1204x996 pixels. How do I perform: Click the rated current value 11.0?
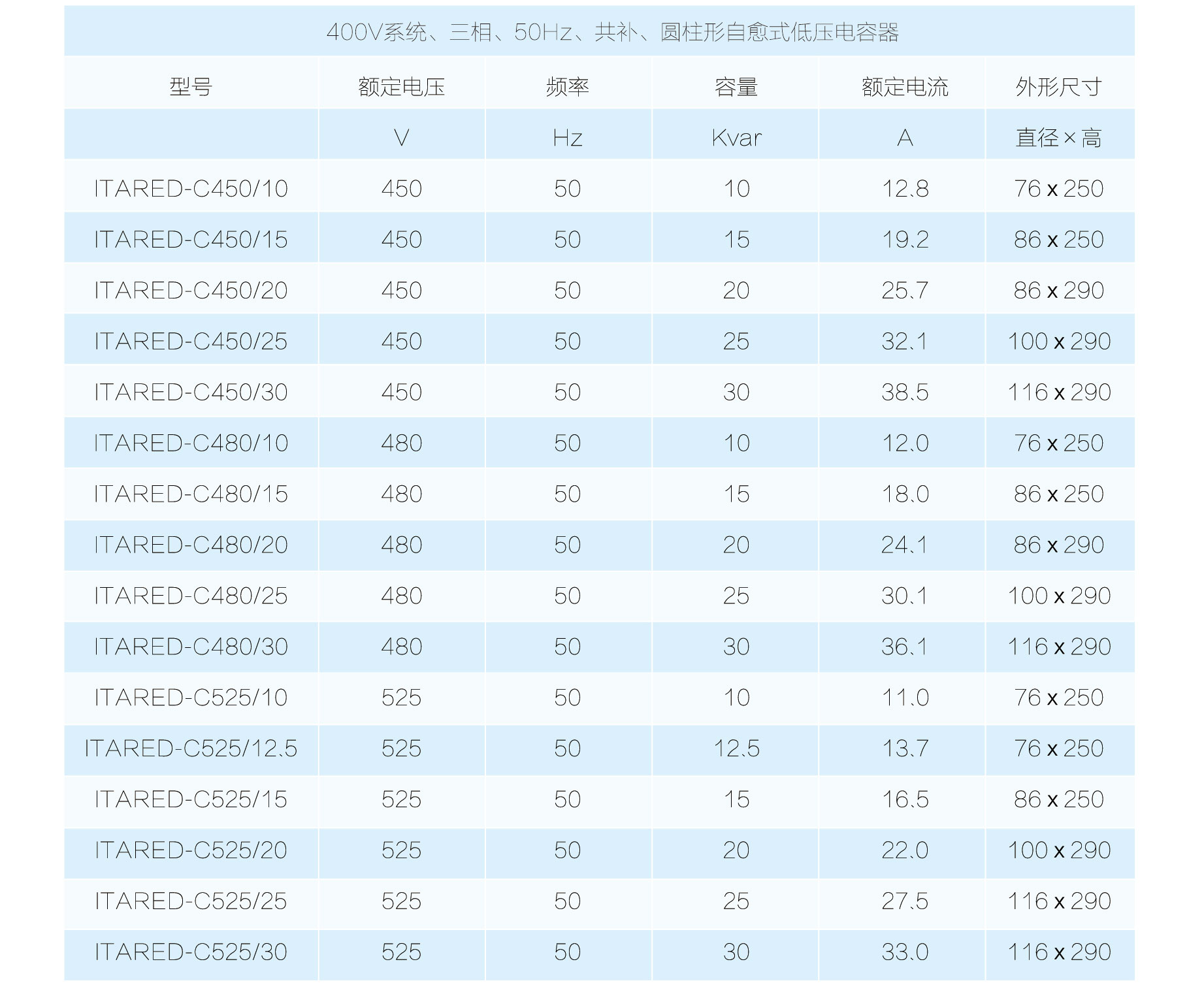905,698
